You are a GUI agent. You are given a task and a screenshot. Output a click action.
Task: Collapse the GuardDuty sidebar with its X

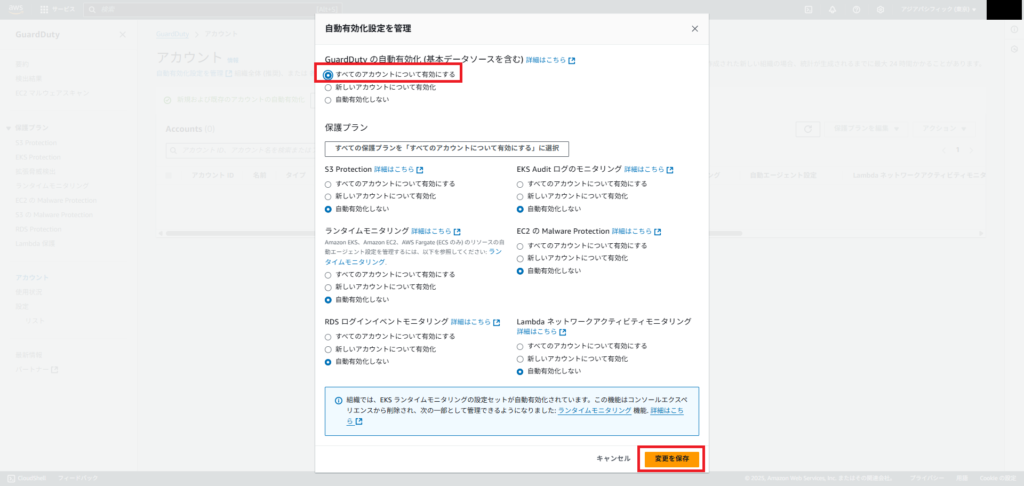click(x=123, y=35)
